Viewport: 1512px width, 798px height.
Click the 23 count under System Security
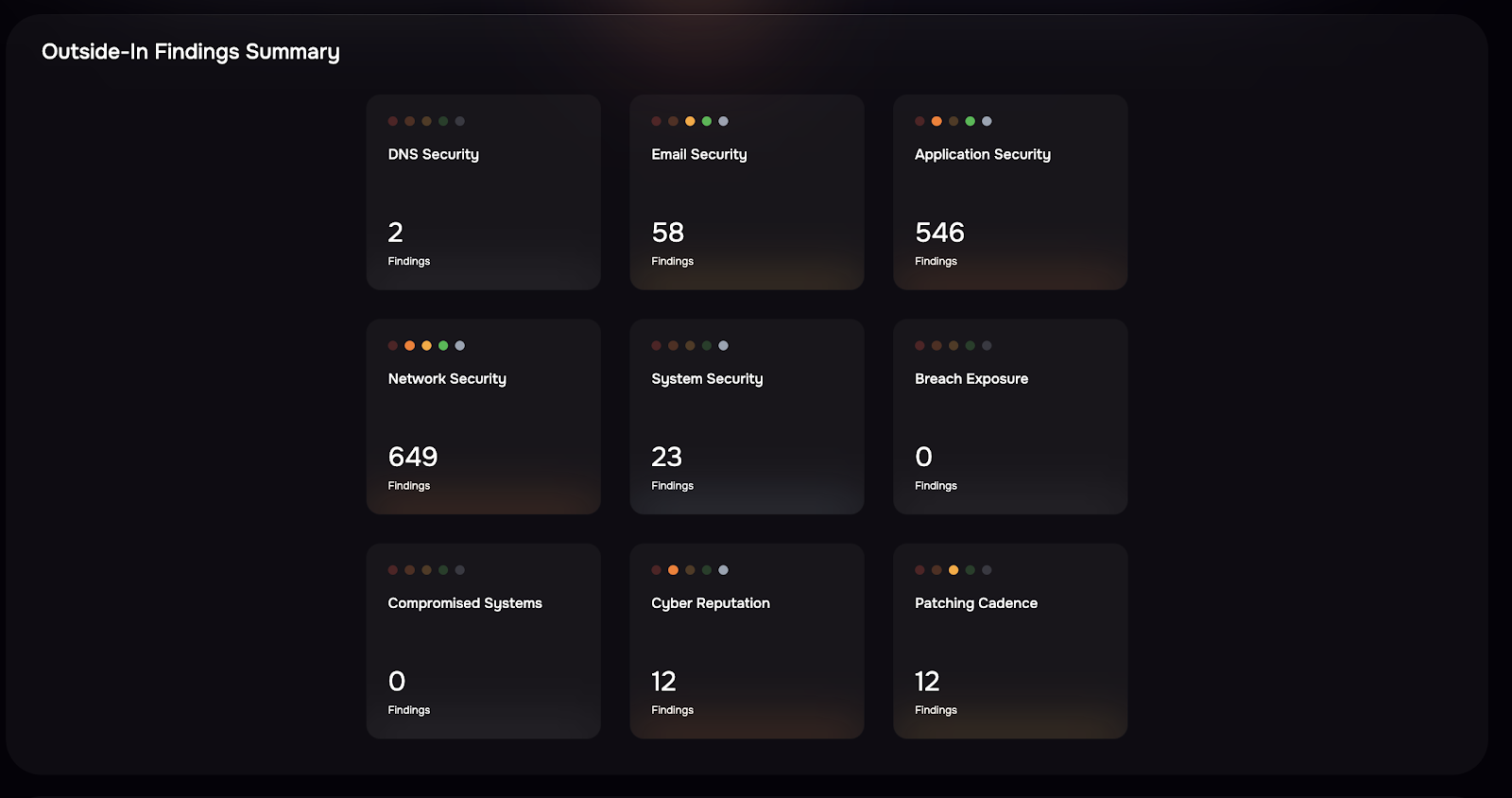[x=666, y=457]
